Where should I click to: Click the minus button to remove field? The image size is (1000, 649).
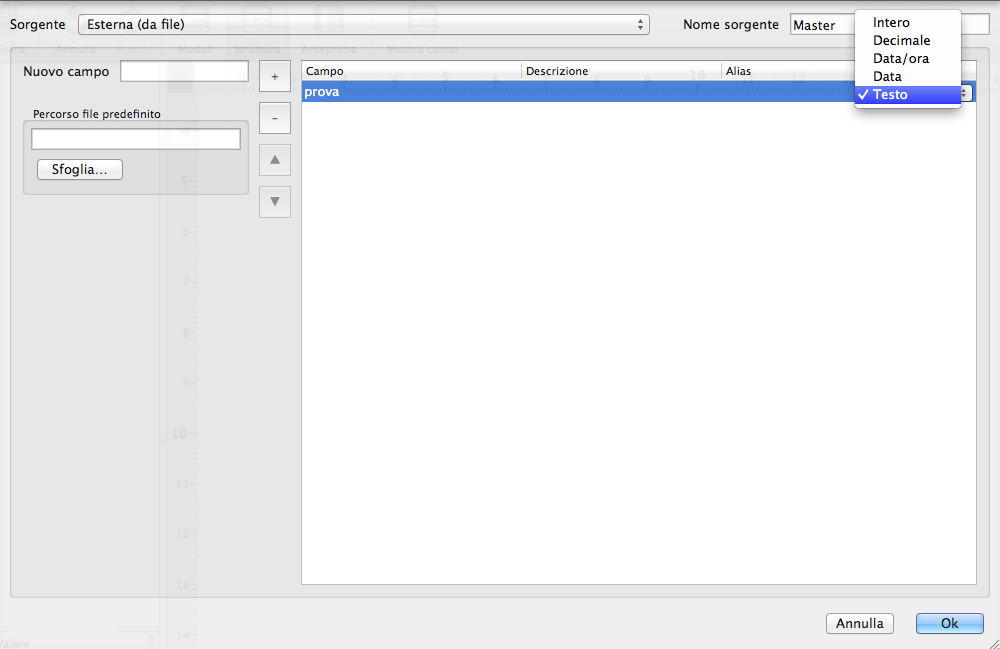pyautogui.click(x=274, y=118)
